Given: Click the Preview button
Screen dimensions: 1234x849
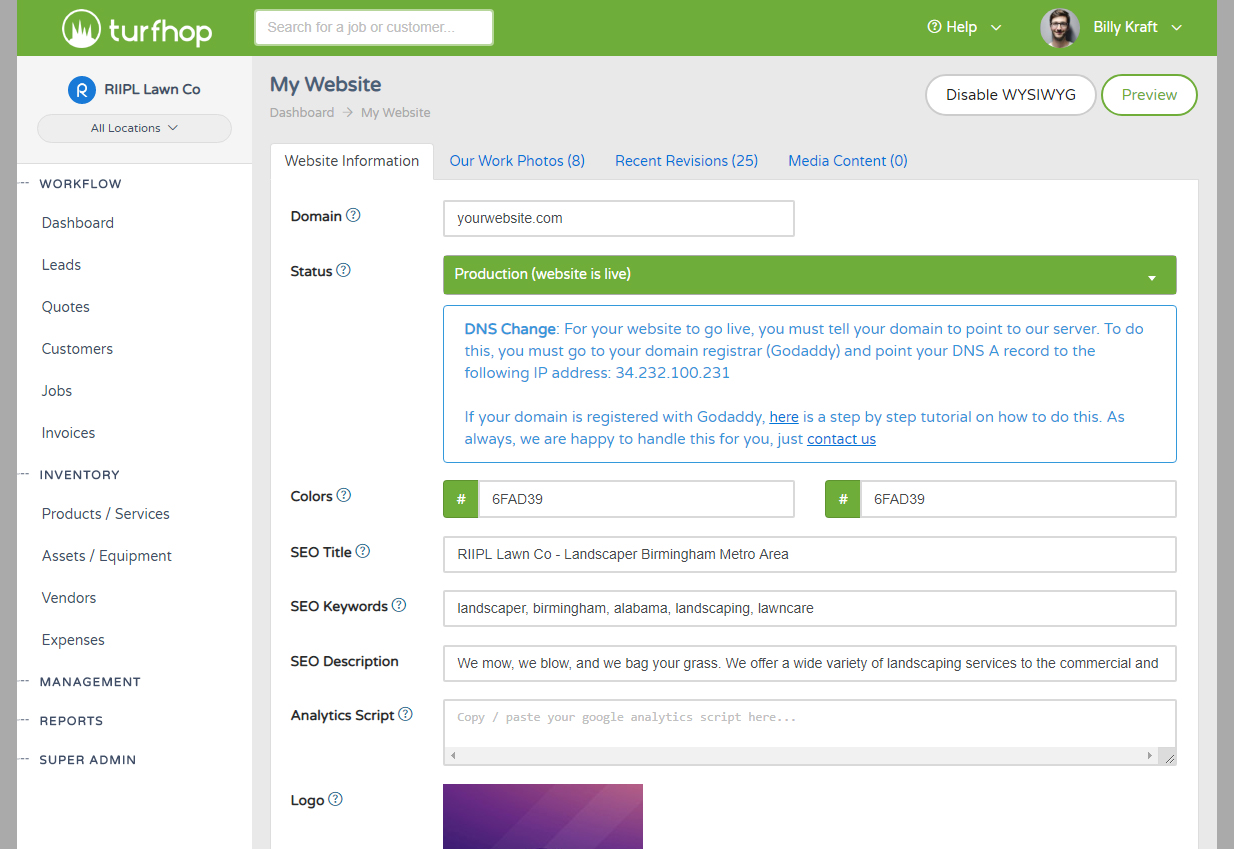Looking at the screenshot, I should pyautogui.click(x=1148, y=94).
